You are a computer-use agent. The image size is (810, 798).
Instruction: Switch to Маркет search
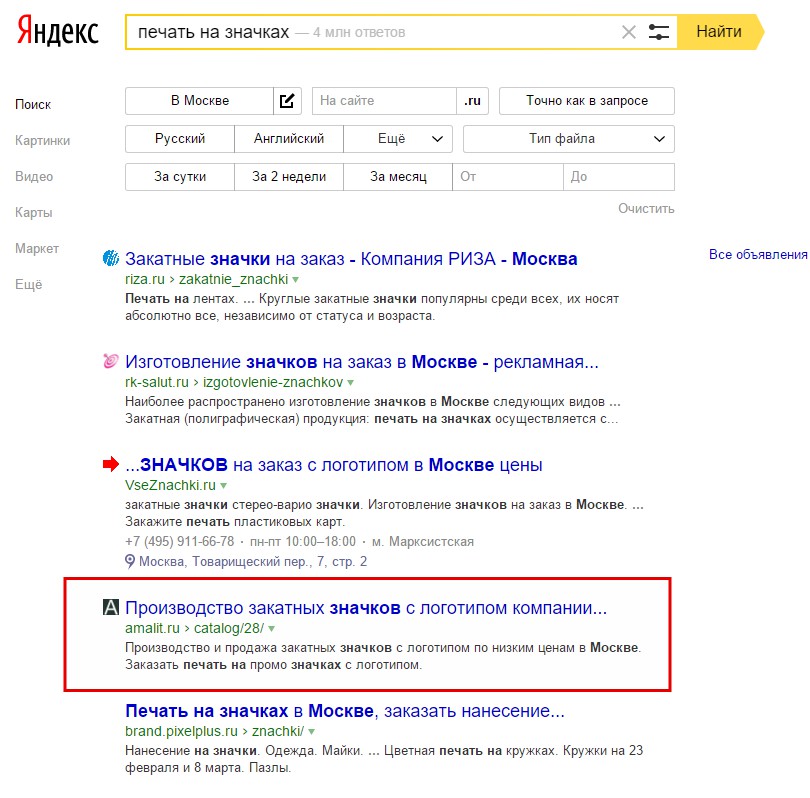click(x=37, y=248)
